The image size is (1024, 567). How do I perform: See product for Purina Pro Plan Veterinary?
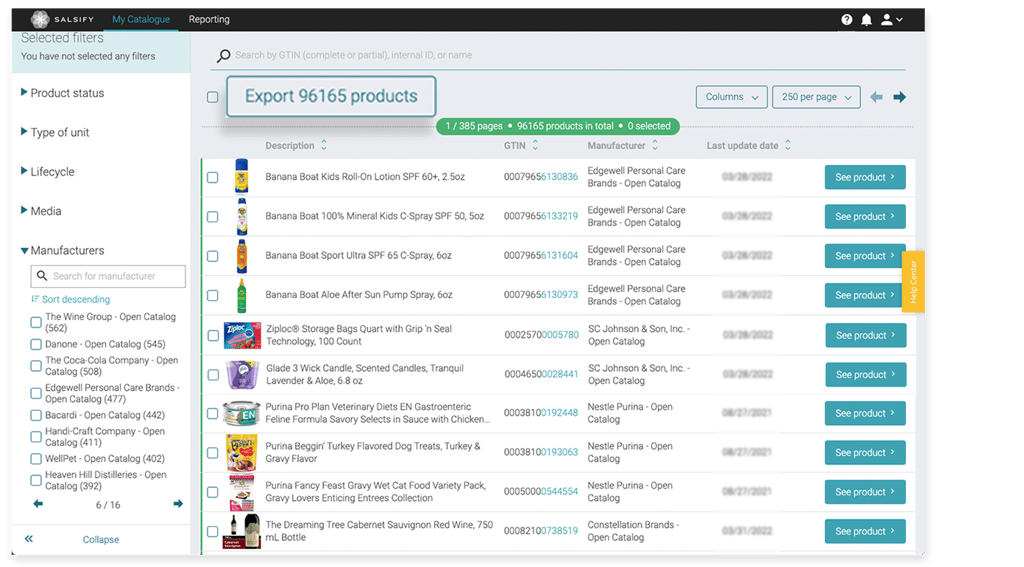[x=865, y=413]
